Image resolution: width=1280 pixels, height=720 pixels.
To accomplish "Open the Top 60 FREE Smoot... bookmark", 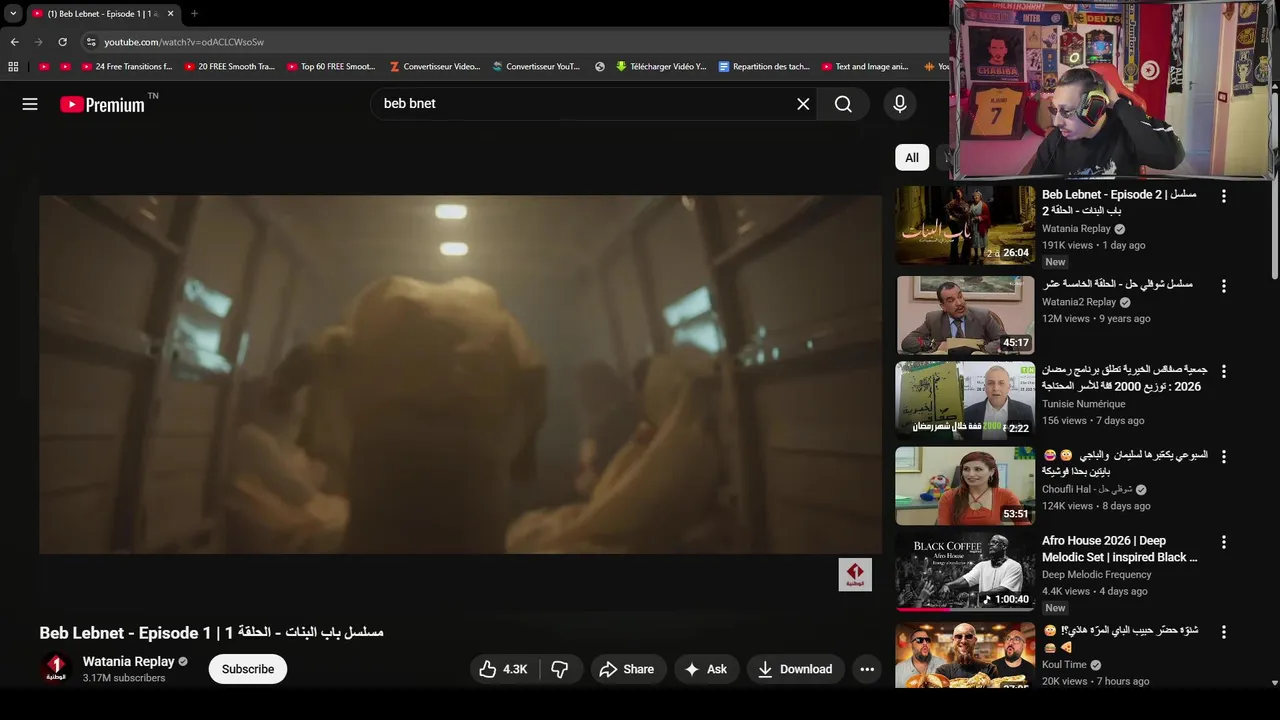I will (x=331, y=67).
